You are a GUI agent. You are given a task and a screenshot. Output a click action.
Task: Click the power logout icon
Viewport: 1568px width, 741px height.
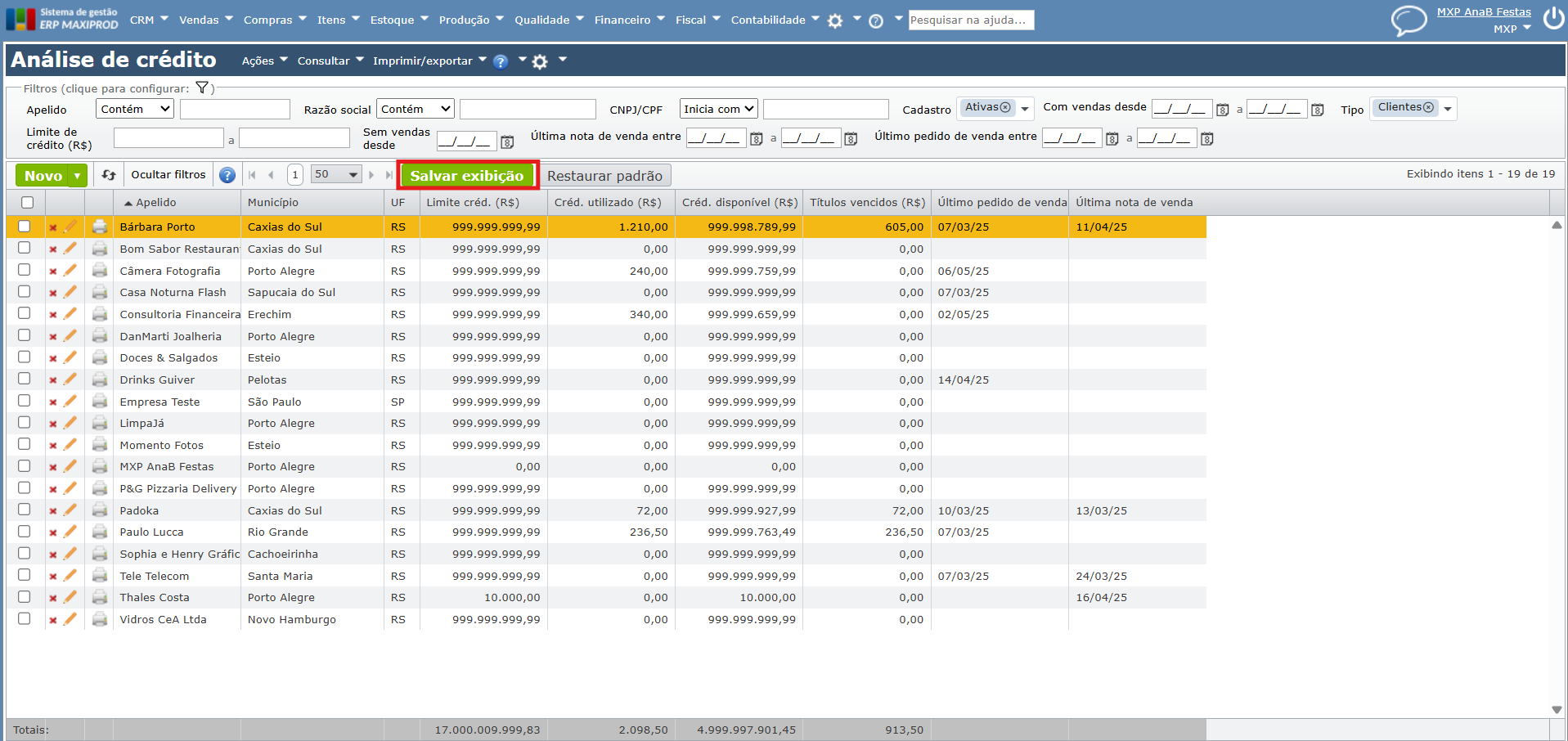pos(1553,18)
